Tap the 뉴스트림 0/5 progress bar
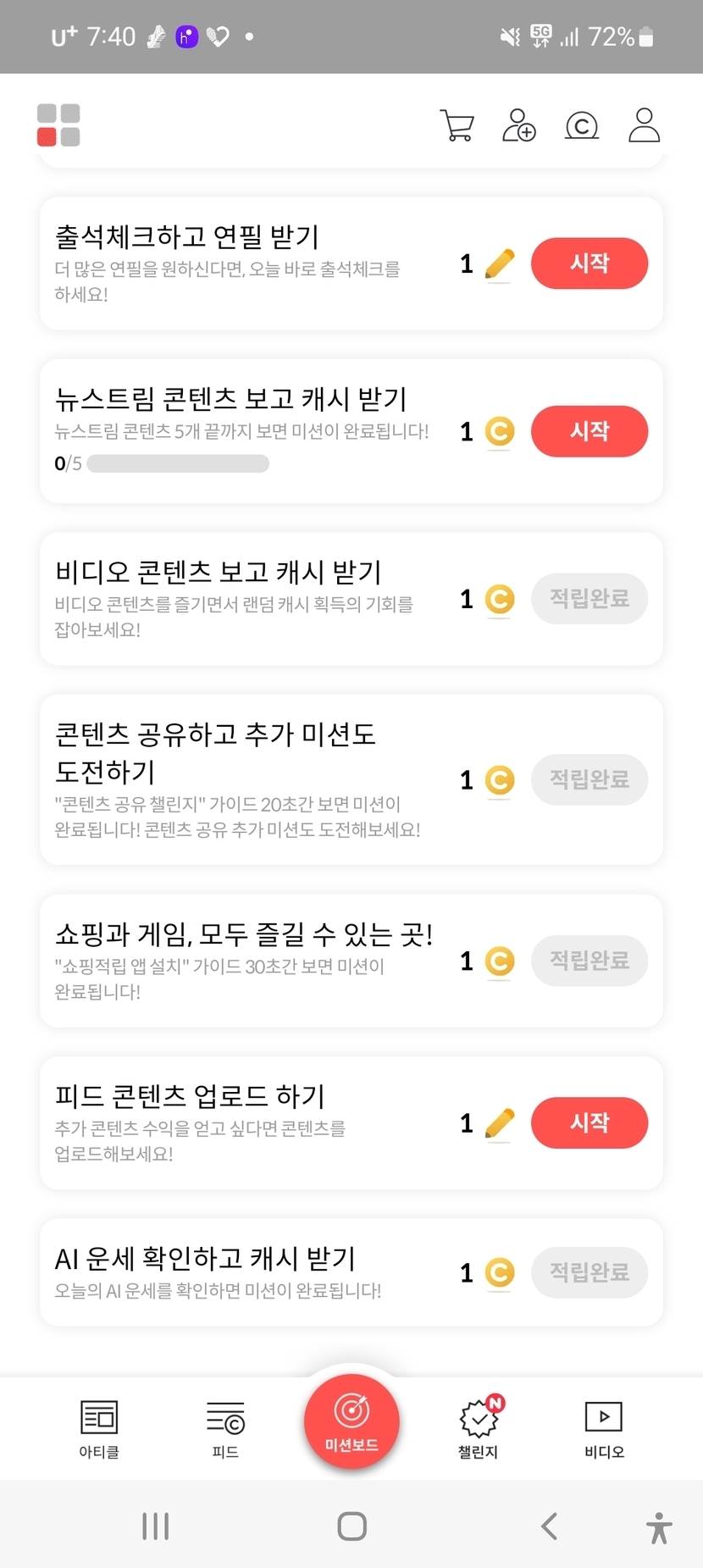This screenshot has width=703, height=1568. (x=178, y=464)
